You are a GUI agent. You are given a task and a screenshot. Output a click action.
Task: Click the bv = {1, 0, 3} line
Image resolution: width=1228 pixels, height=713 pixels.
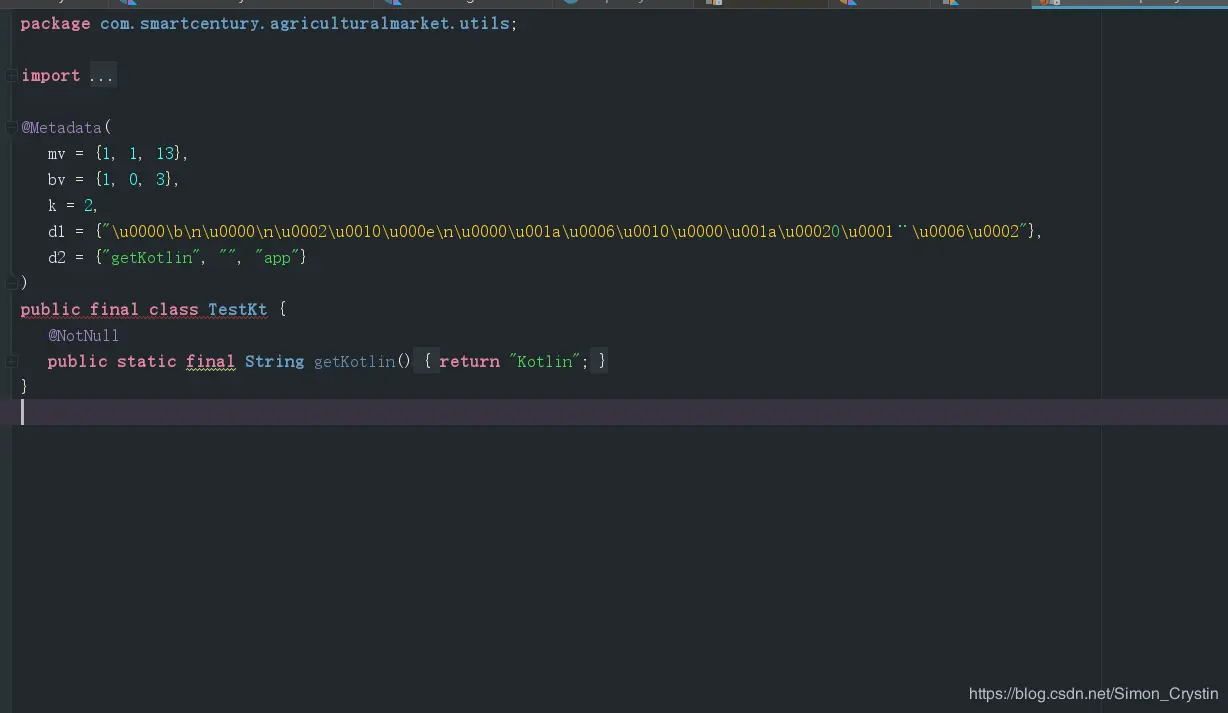click(113, 180)
